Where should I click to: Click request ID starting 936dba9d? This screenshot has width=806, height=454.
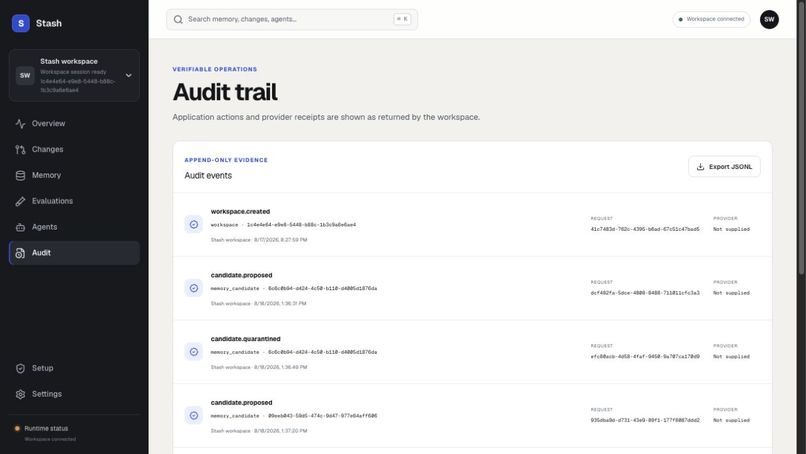click(x=645, y=420)
